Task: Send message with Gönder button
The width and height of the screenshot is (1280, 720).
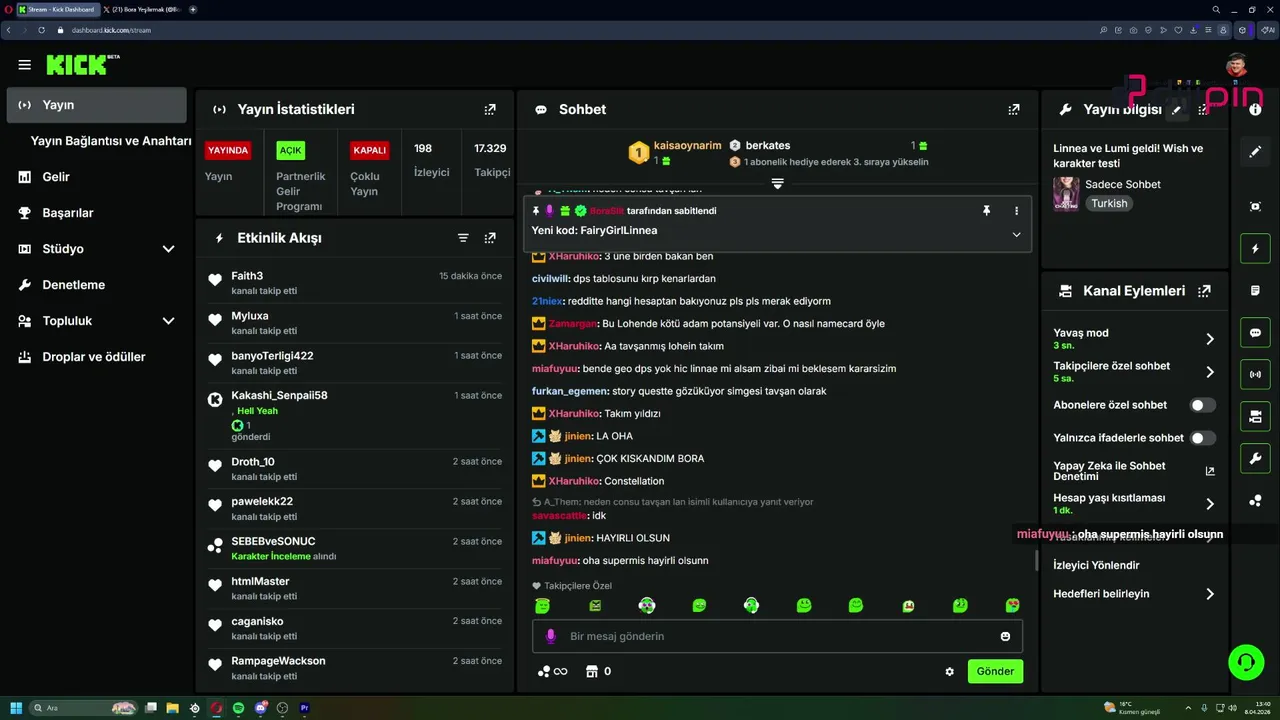Action: click(x=995, y=671)
